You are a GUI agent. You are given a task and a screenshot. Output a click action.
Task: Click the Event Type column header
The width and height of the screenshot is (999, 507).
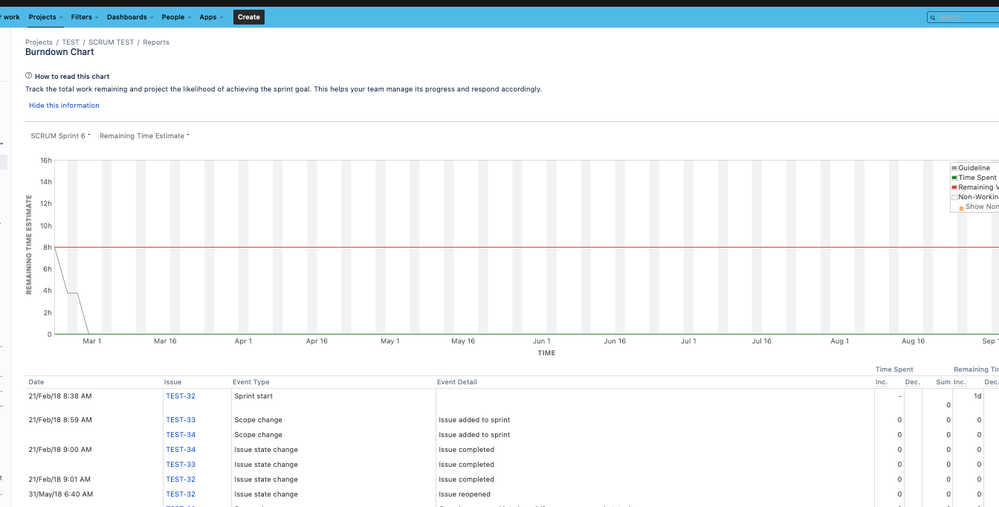pyautogui.click(x=251, y=382)
